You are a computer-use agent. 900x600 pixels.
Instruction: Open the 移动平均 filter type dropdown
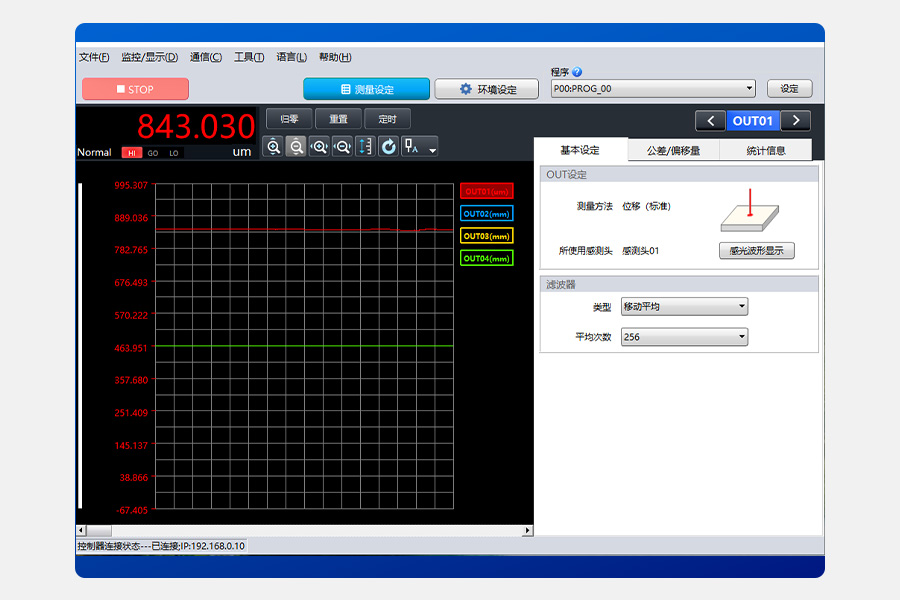pyautogui.click(x=684, y=307)
